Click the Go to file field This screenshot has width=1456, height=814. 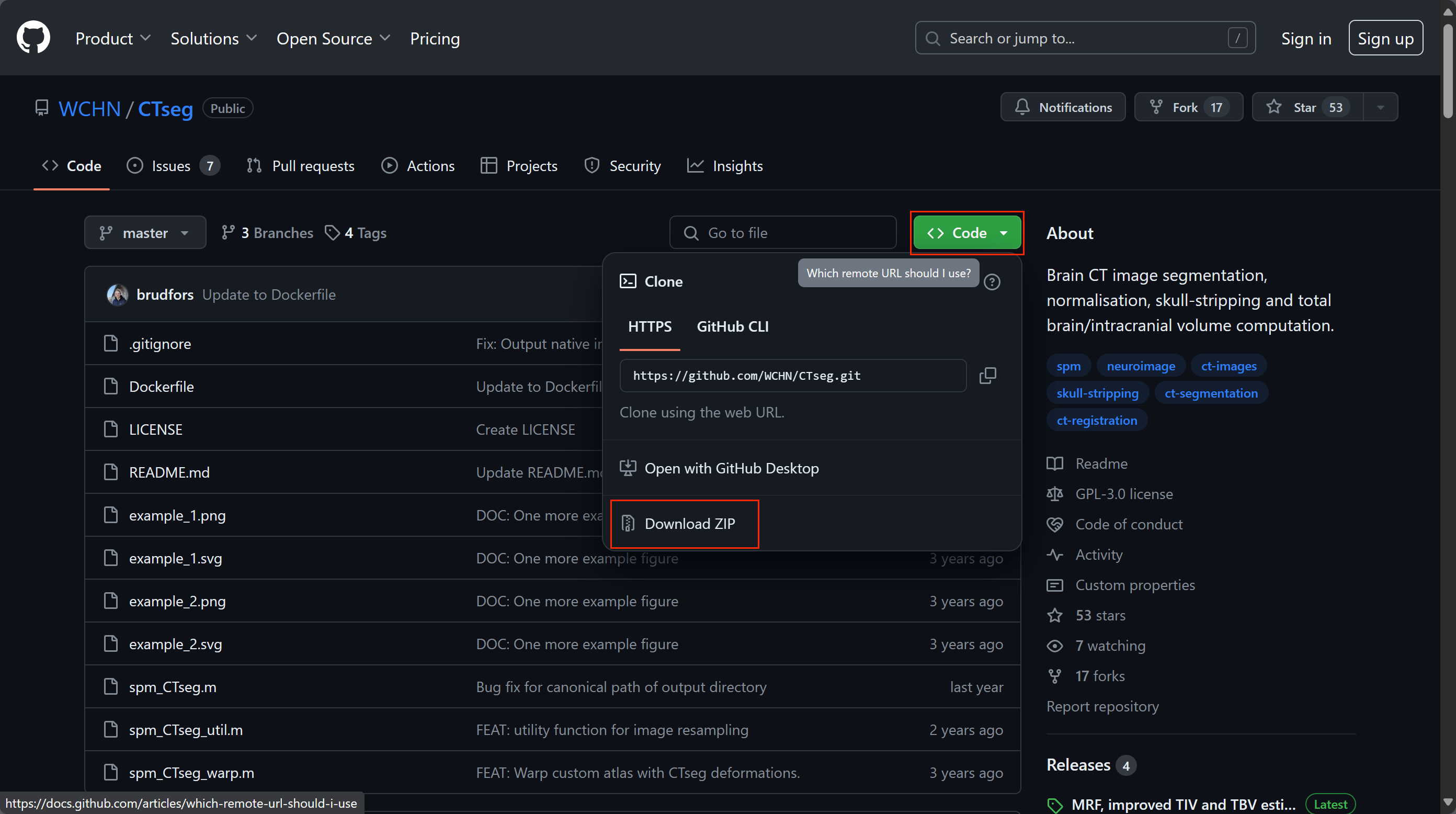pyautogui.click(x=782, y=233)
